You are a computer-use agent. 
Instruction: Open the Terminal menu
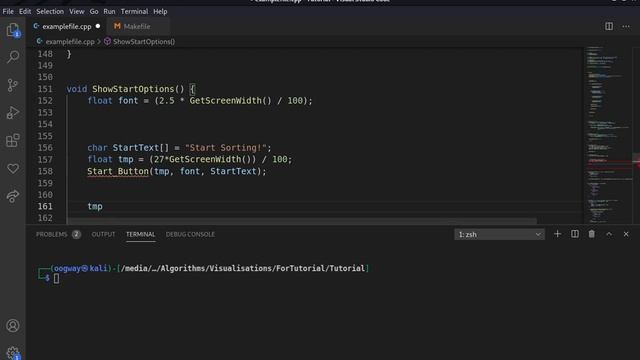134,11
